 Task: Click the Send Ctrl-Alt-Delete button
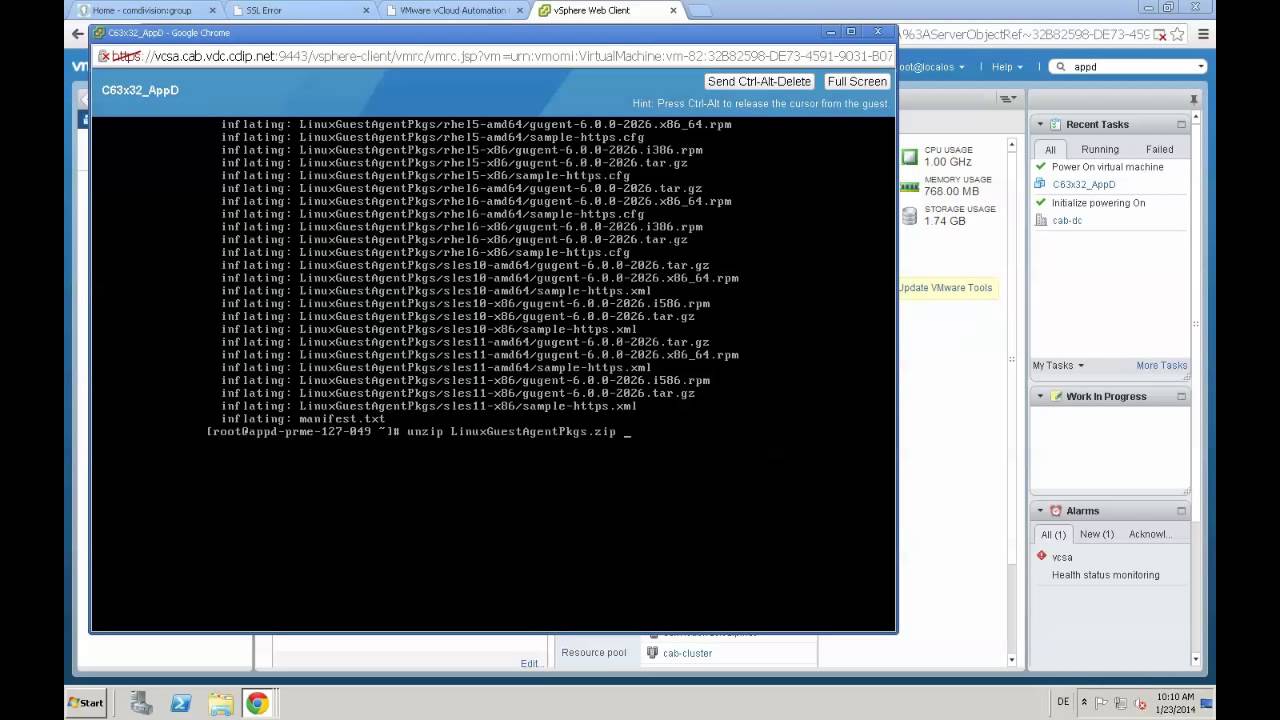point(759,81)
